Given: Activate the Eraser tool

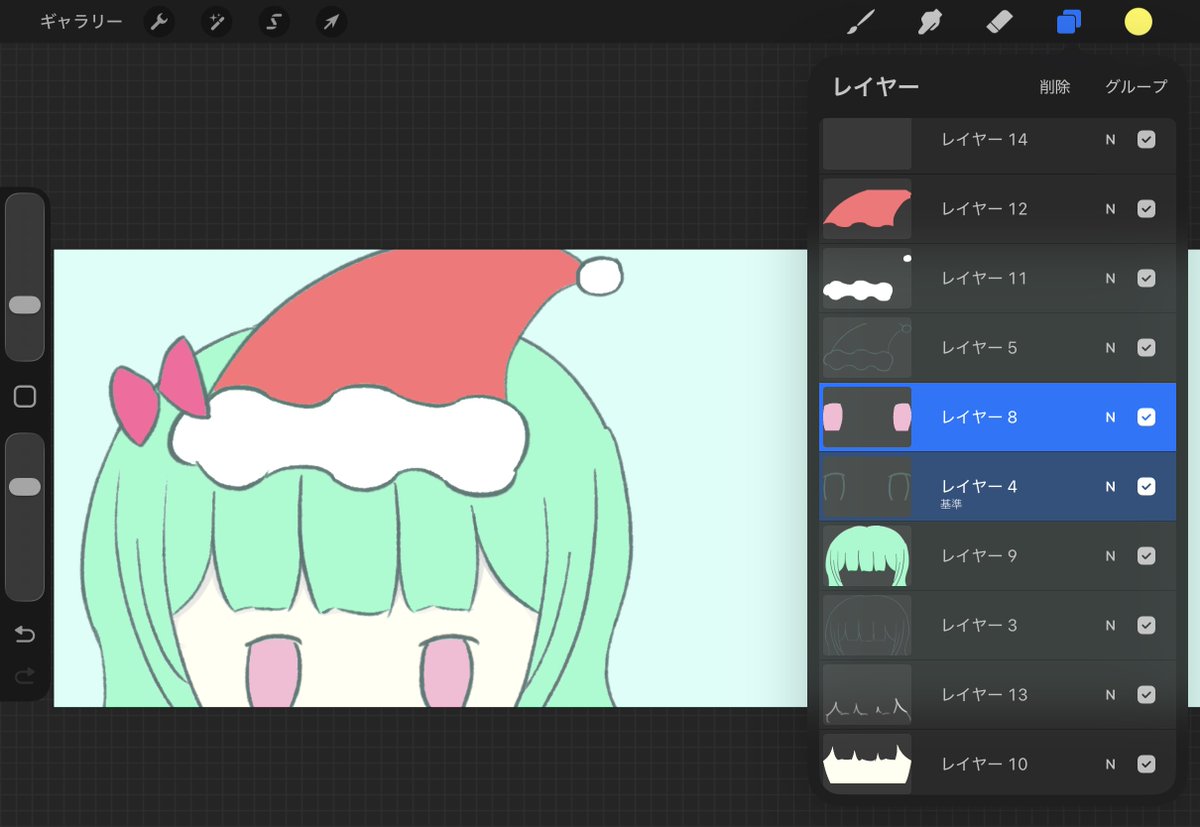Looking at the screenshot, I should (999, 21).
